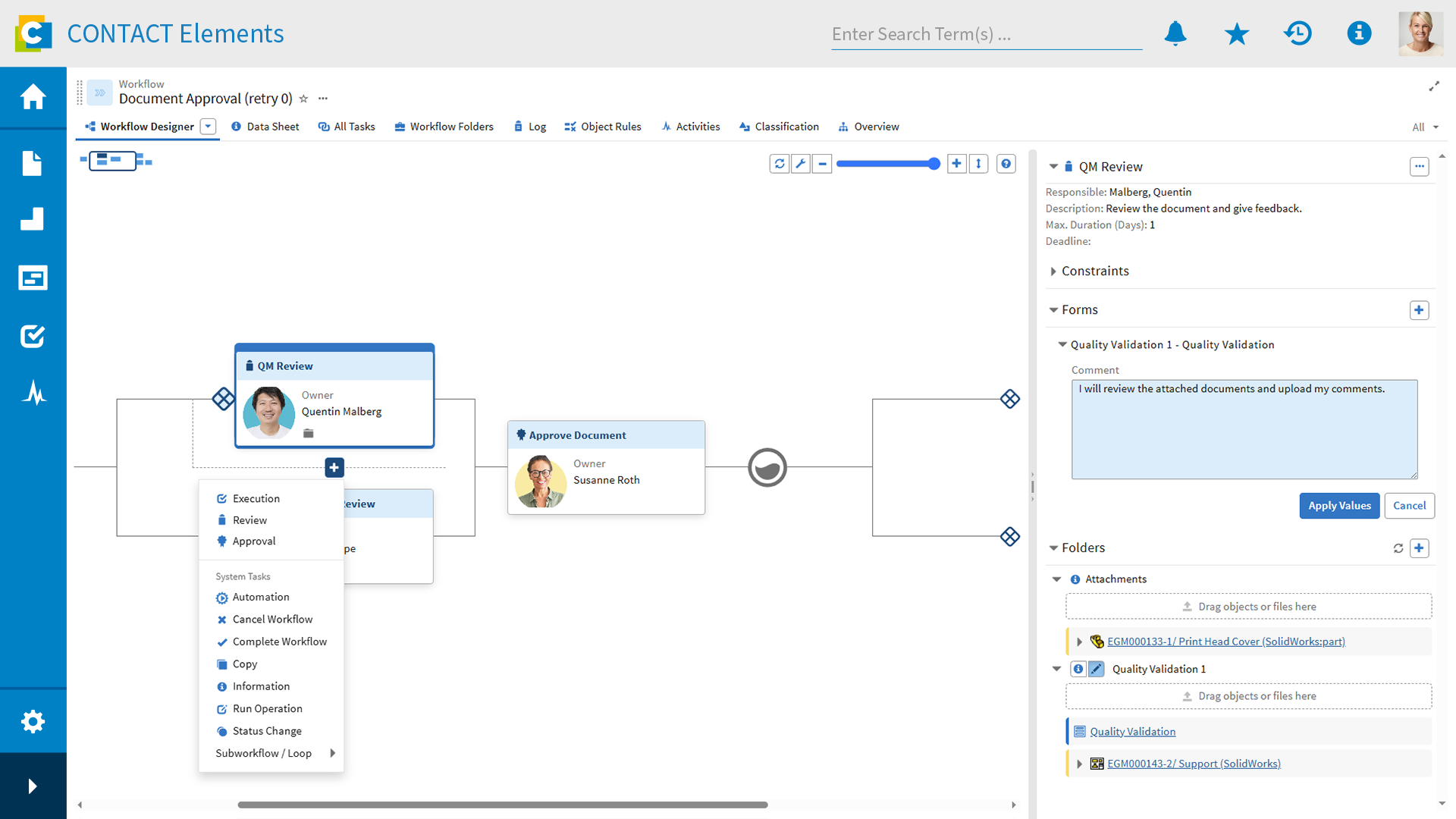Toggle edit pencil on Quality Validation 1
This screenshot has height=819, width=1456.
point(1096,669)
